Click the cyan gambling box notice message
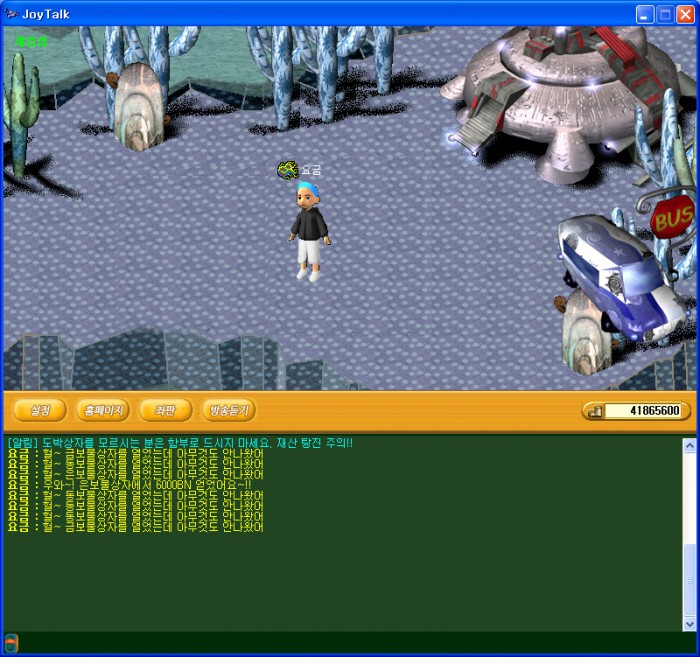 (x=180, y=442)
